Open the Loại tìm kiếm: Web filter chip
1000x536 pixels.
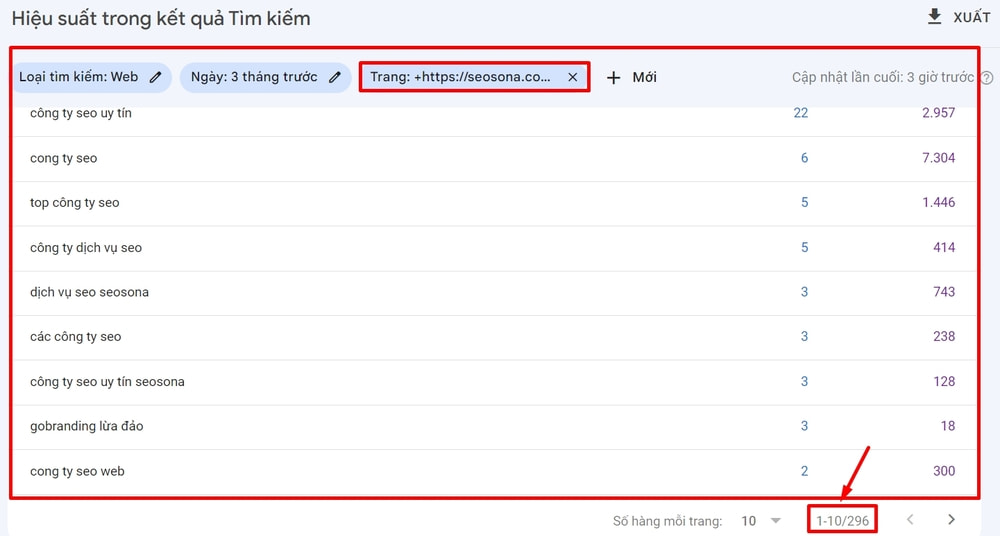[91, 77]
